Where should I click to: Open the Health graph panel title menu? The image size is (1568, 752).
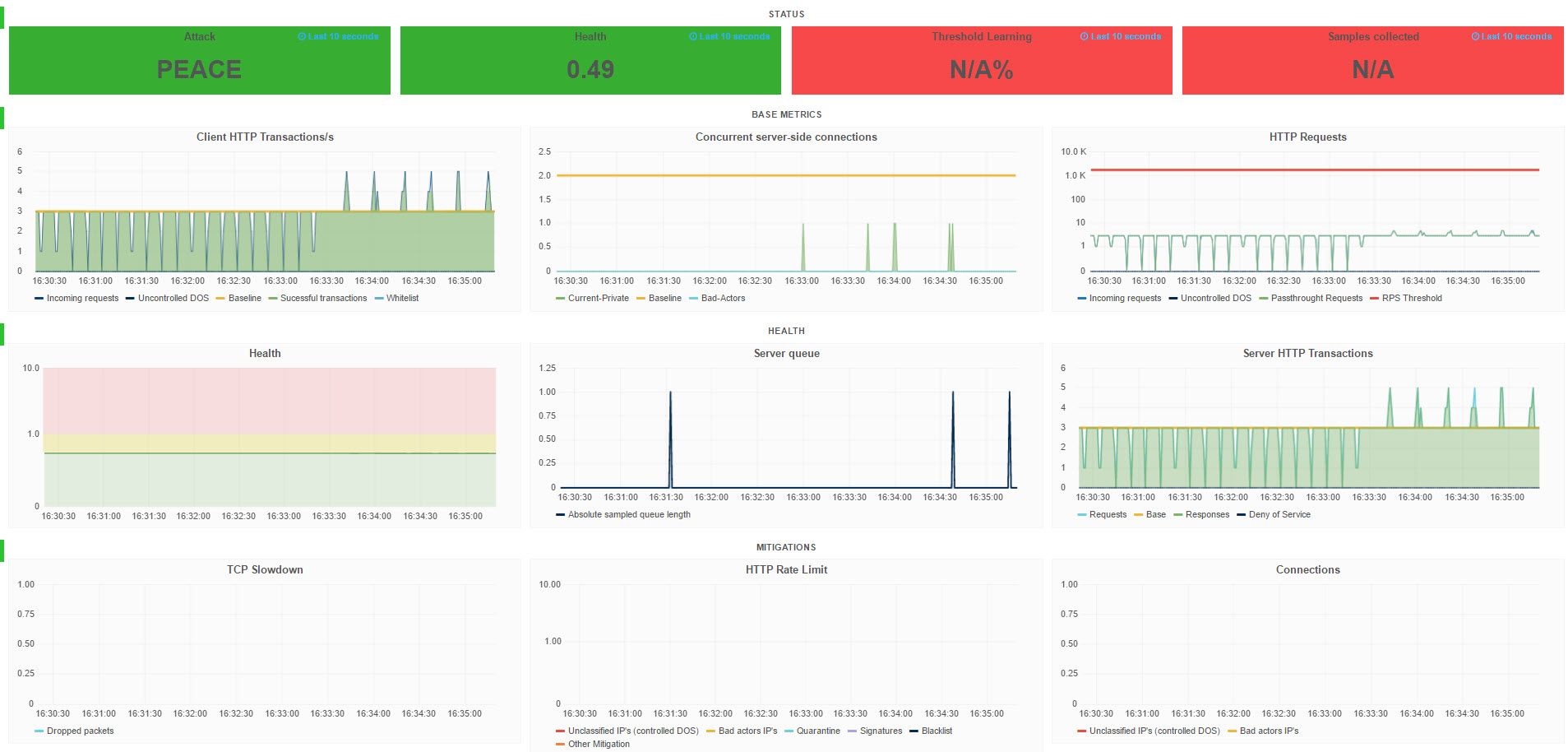pyautogui.click(x=265, y=354)
